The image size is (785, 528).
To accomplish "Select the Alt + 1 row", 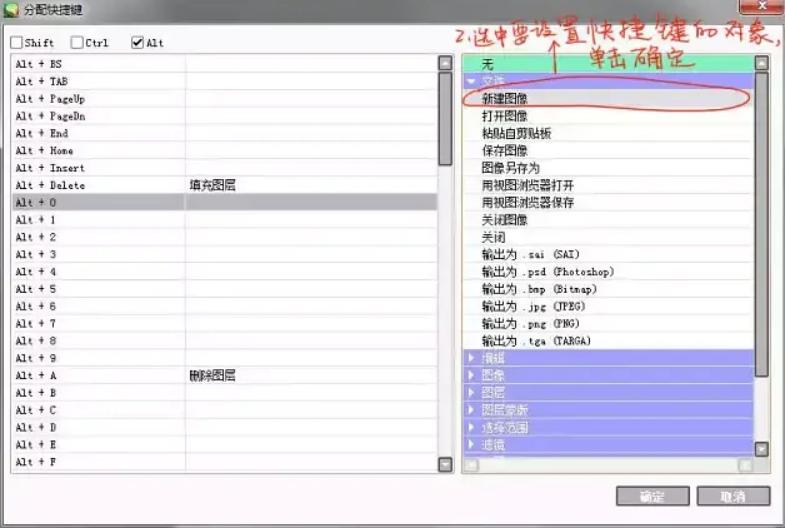I will point(224,220).
